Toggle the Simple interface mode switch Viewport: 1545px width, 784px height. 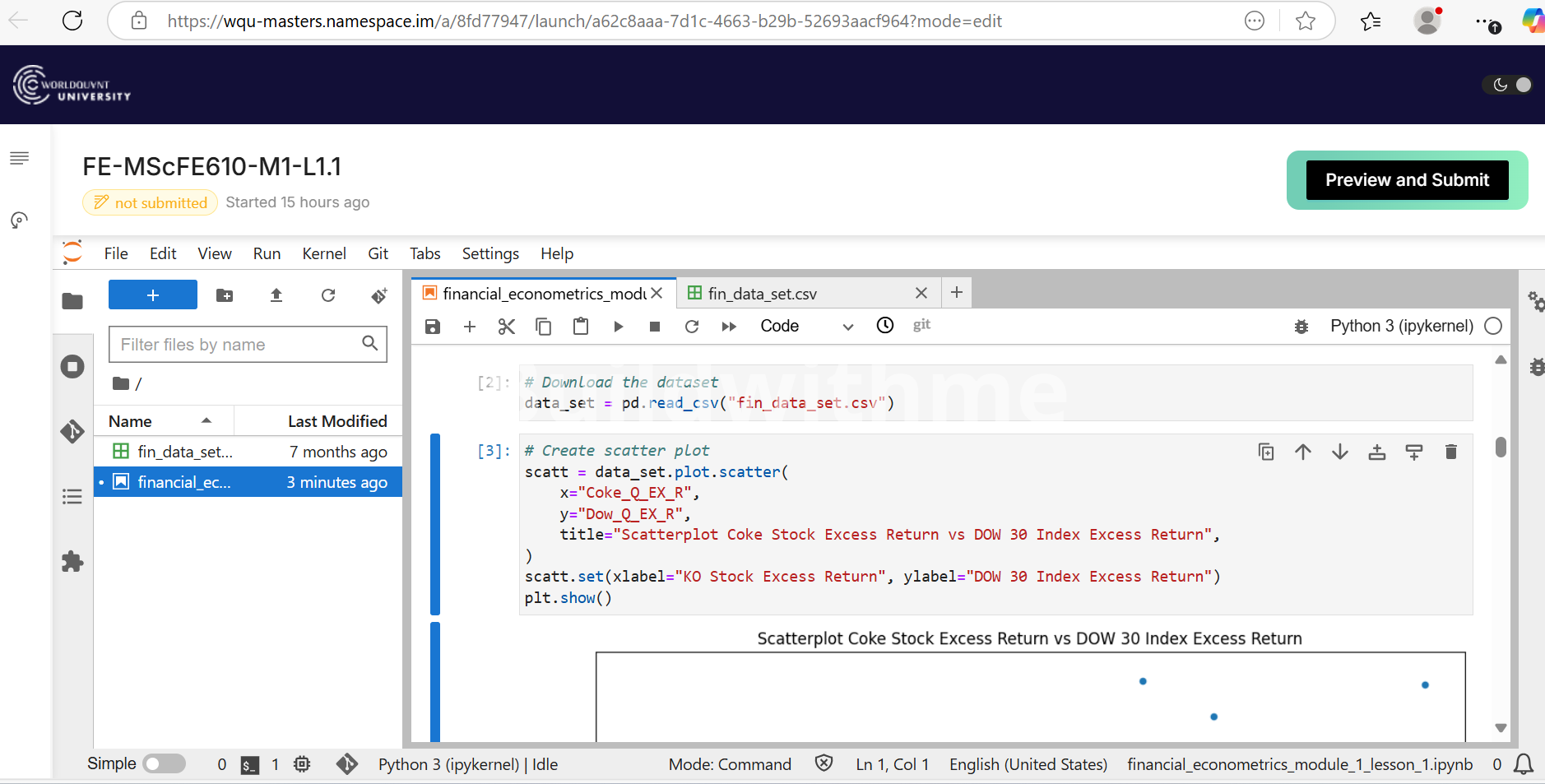click(x=164, y=764)
